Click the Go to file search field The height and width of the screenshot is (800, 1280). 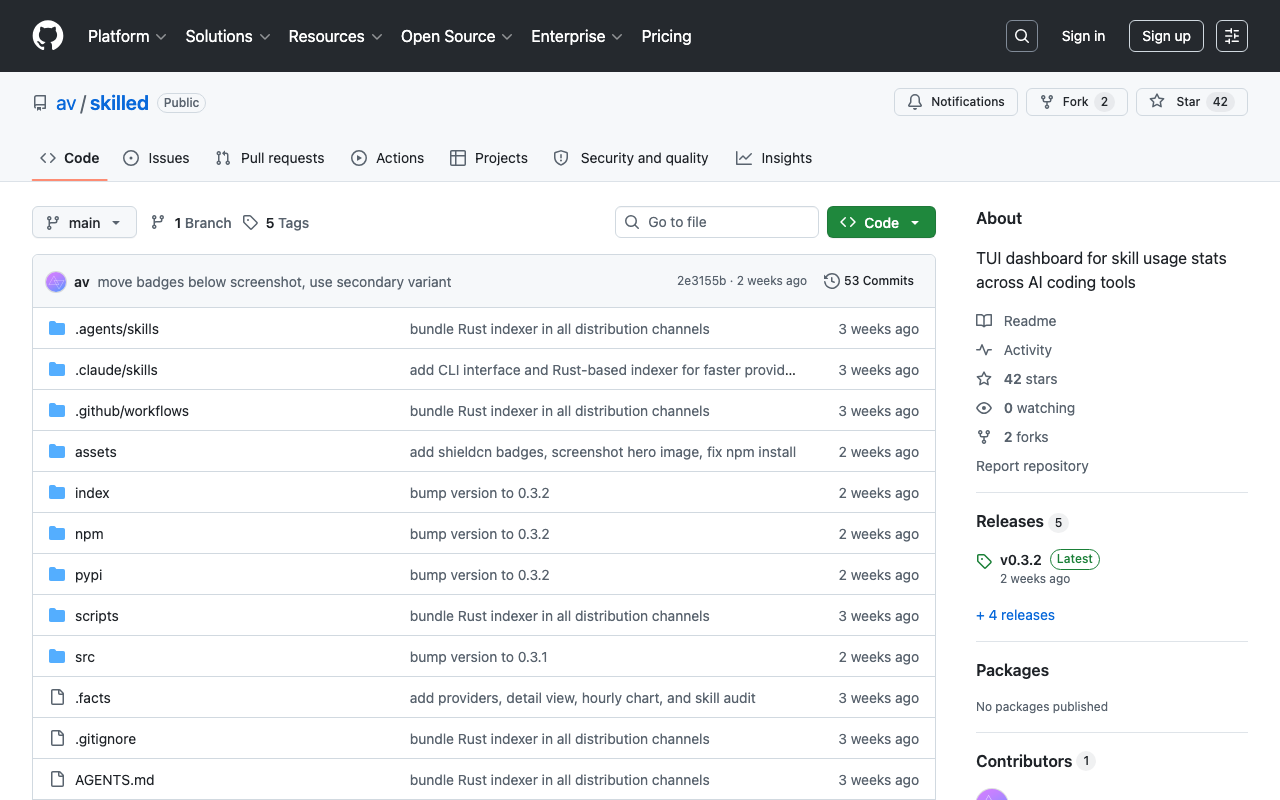(717, 222)
